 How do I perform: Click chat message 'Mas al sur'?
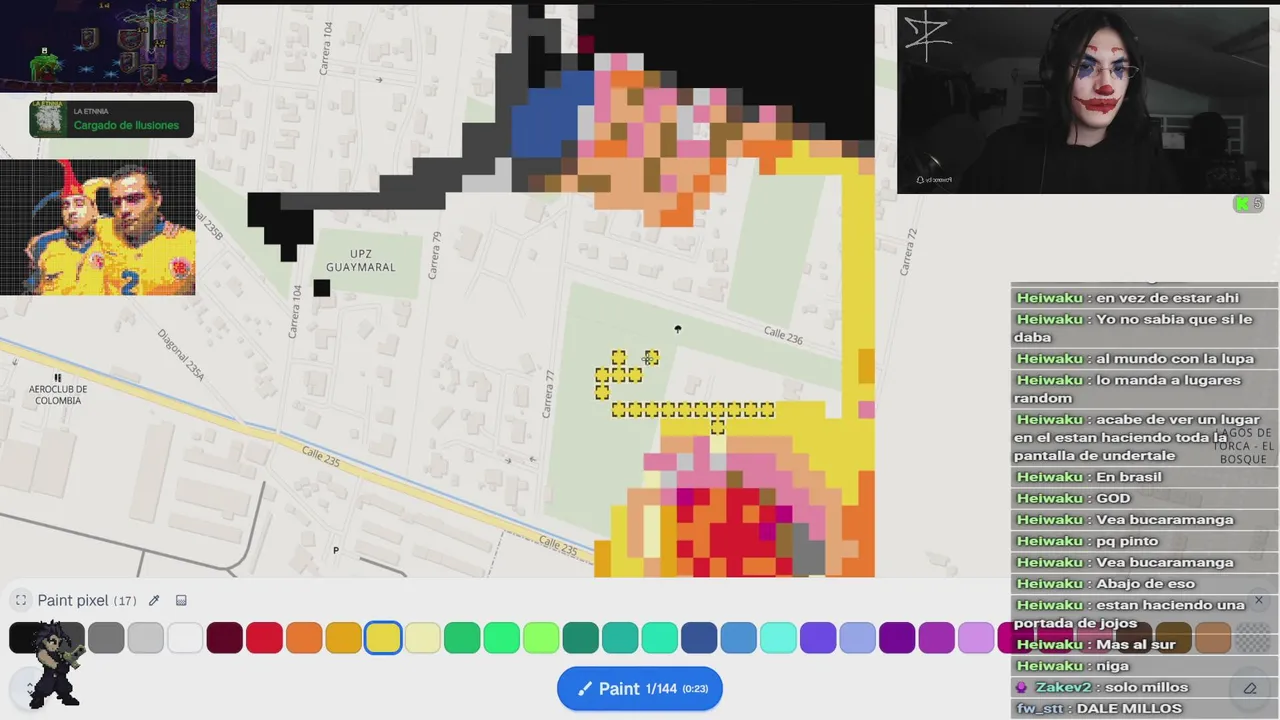coord(1136,645)
